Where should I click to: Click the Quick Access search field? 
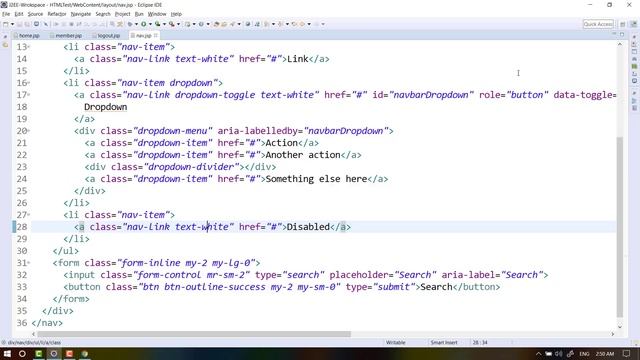(598, 24)
